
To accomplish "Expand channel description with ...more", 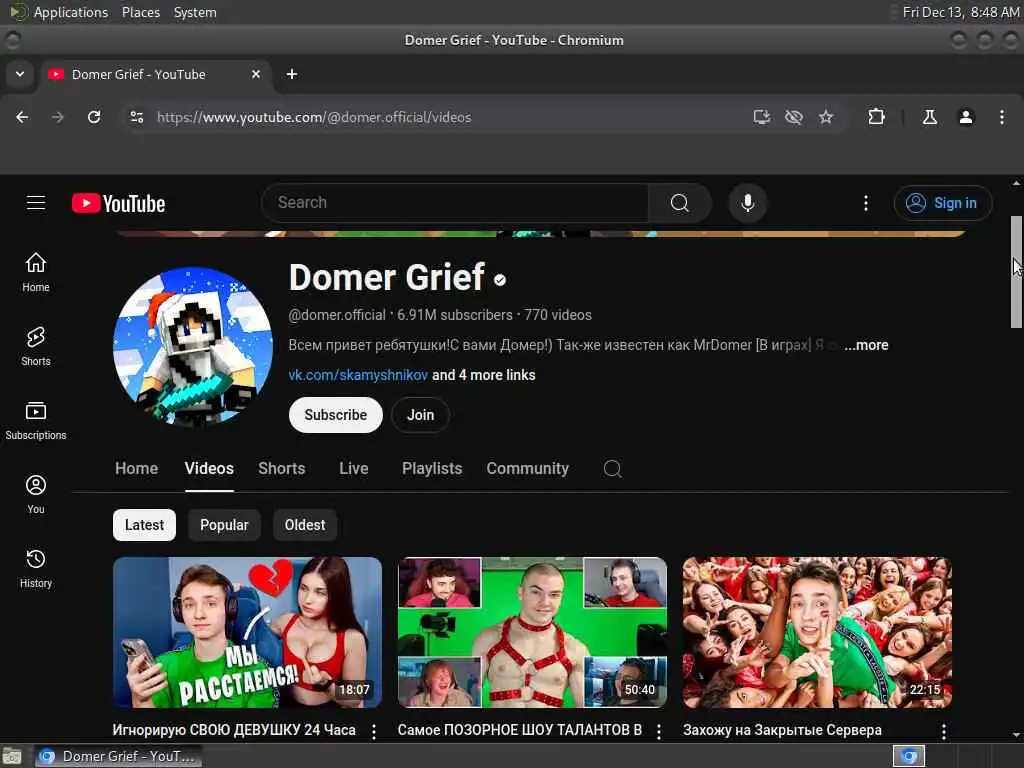I will pos(866,345).
